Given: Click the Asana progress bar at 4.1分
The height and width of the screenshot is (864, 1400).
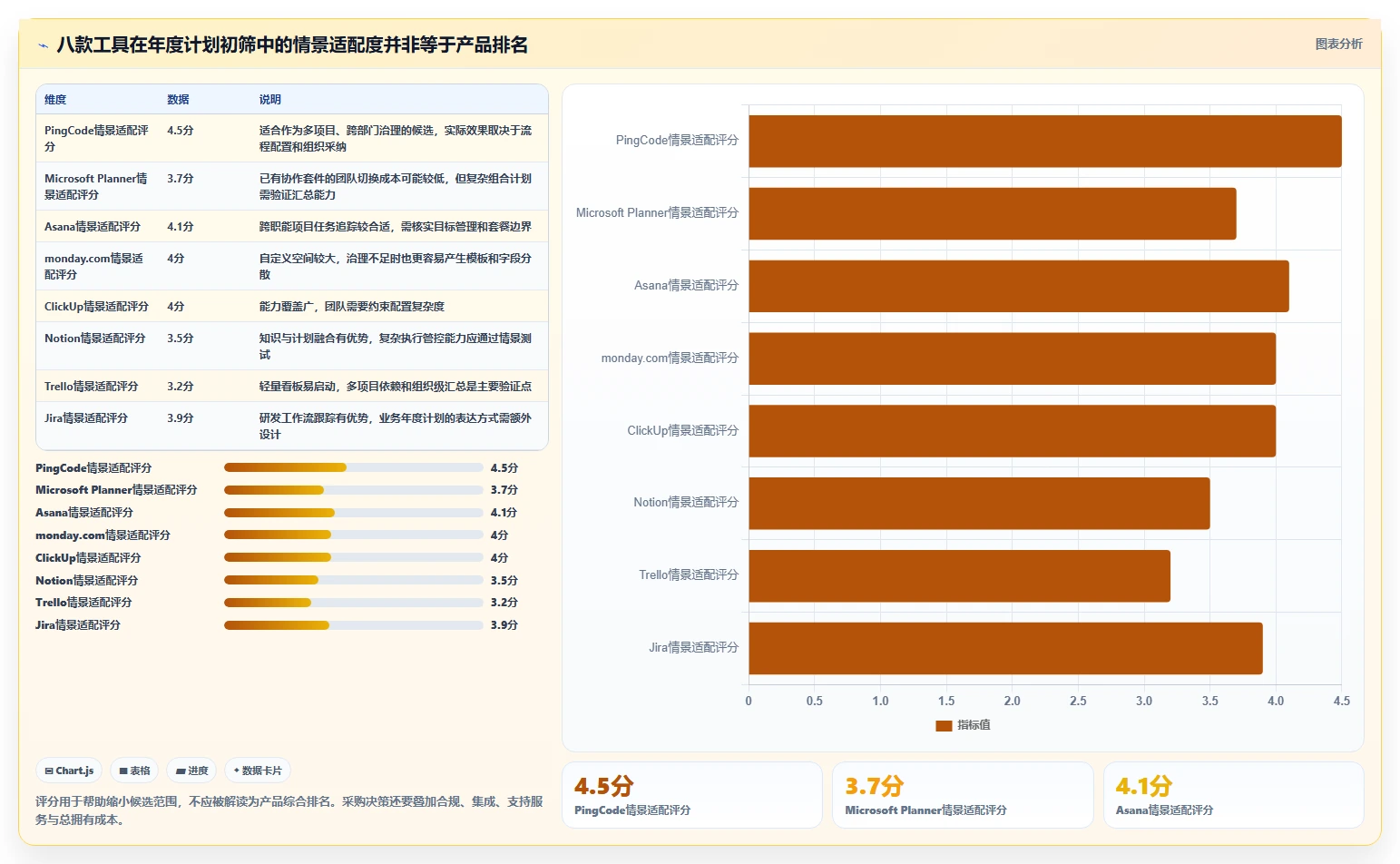Looking at the screenshot, I should (354, 513).
